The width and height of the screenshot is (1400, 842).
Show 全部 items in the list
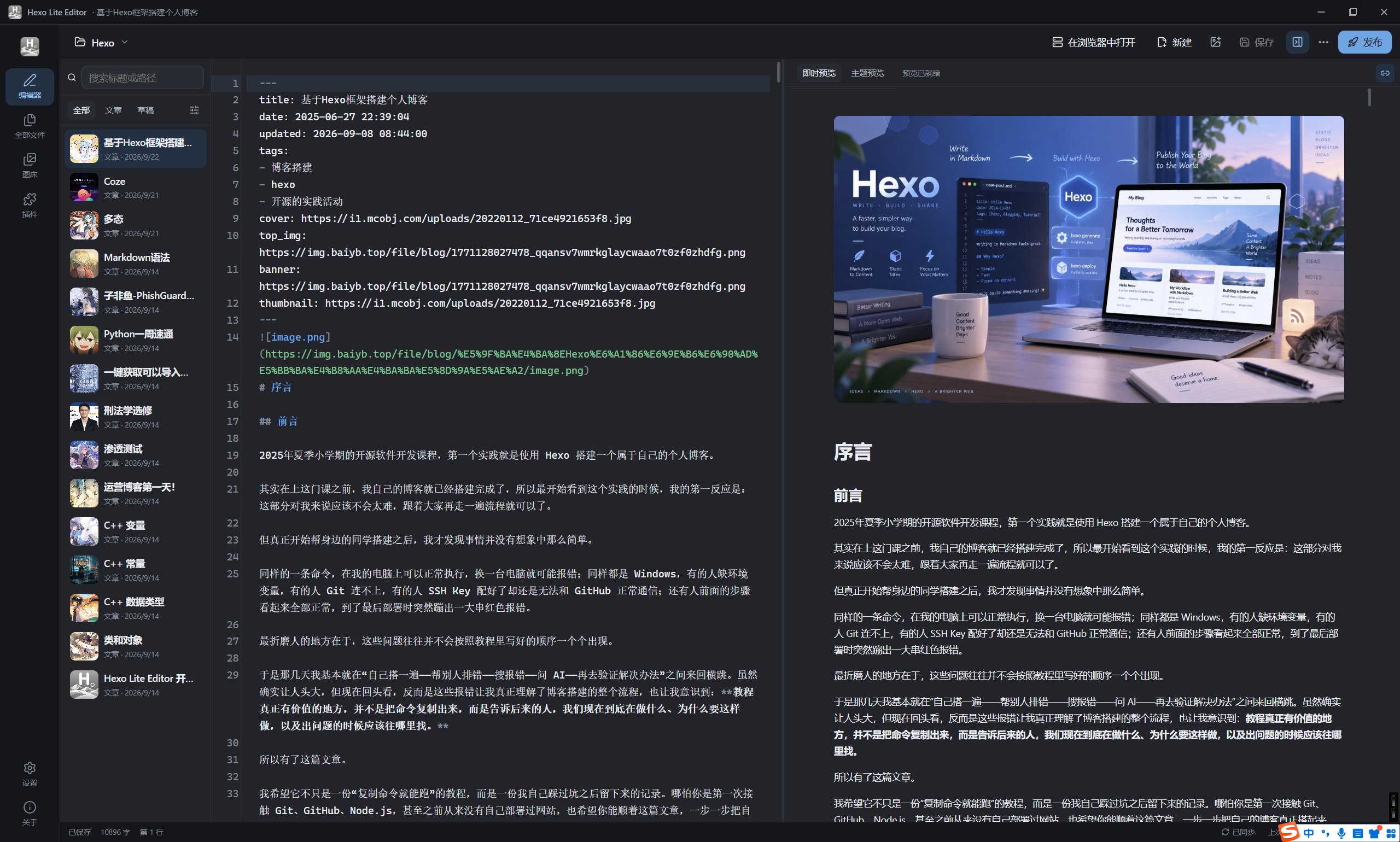[81, 110]
